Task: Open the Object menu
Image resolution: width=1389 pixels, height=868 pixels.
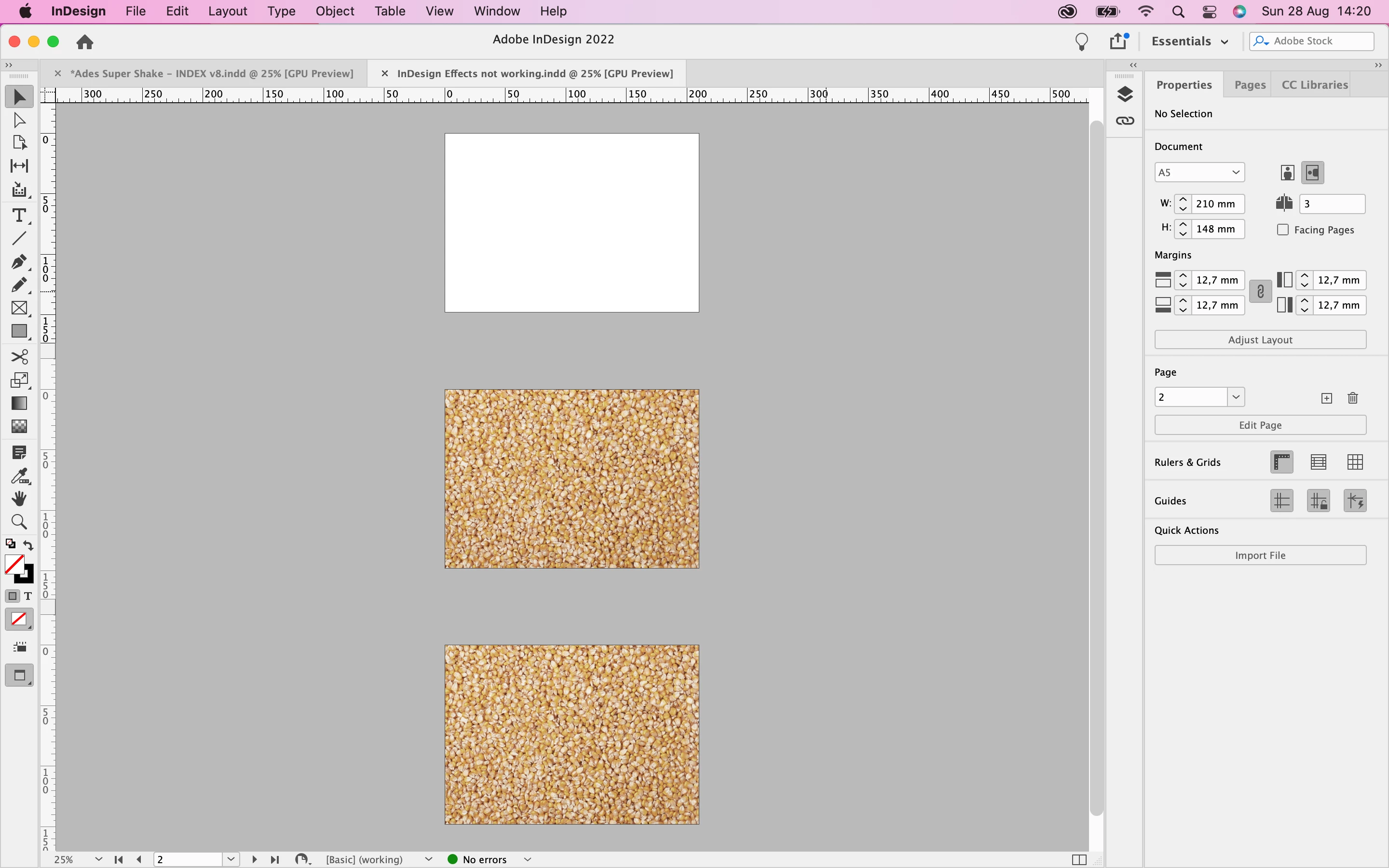Action: (335, 11)
